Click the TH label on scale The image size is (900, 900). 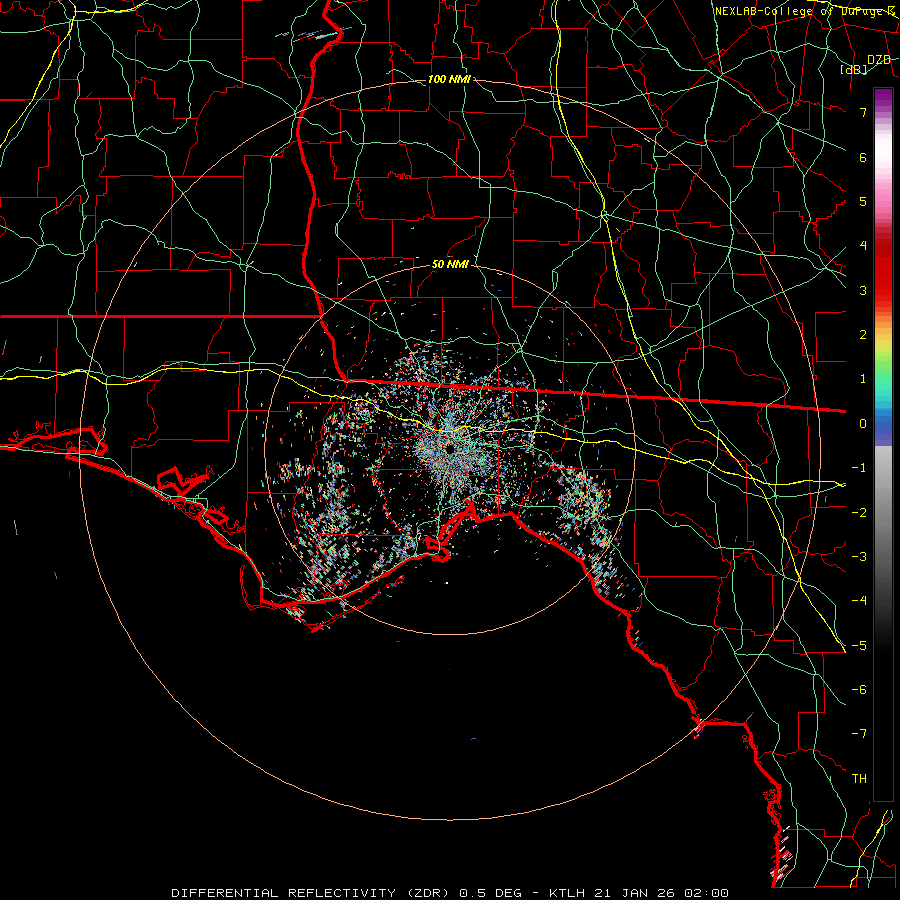click(x=859, y=779)
